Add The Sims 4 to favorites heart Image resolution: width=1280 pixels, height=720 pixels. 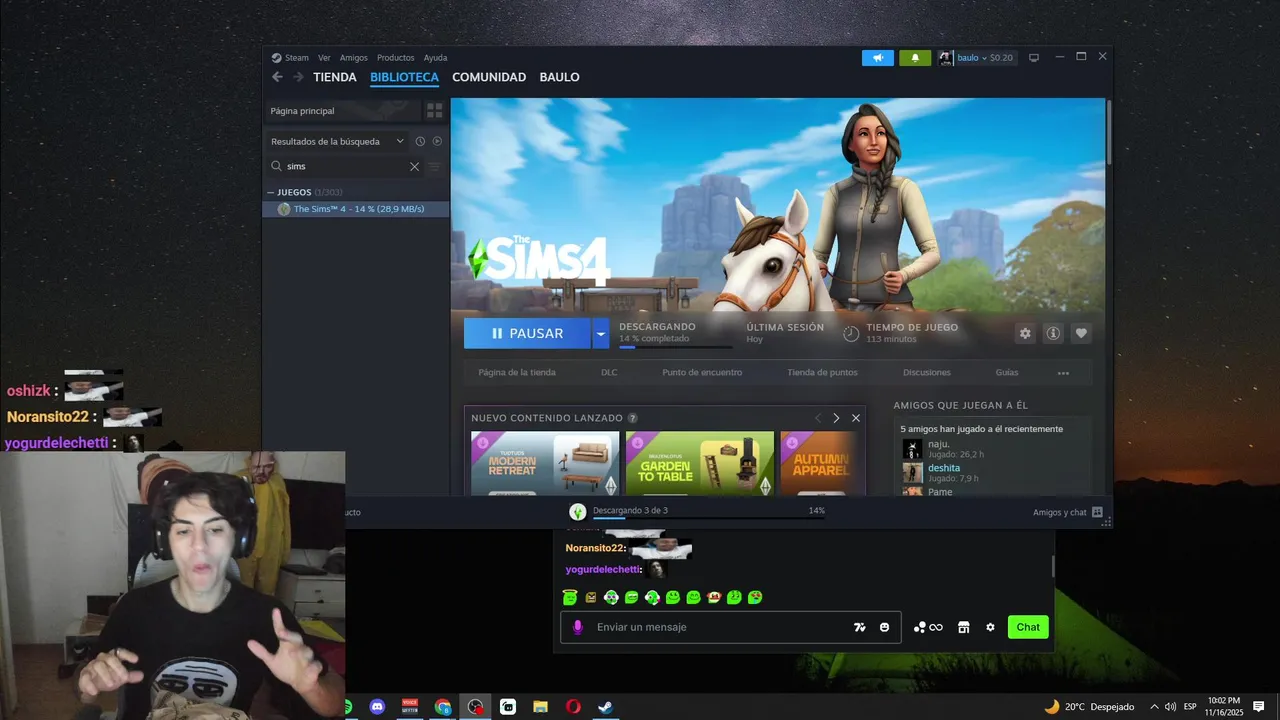pyautogui.click(x=1081, y=333)
